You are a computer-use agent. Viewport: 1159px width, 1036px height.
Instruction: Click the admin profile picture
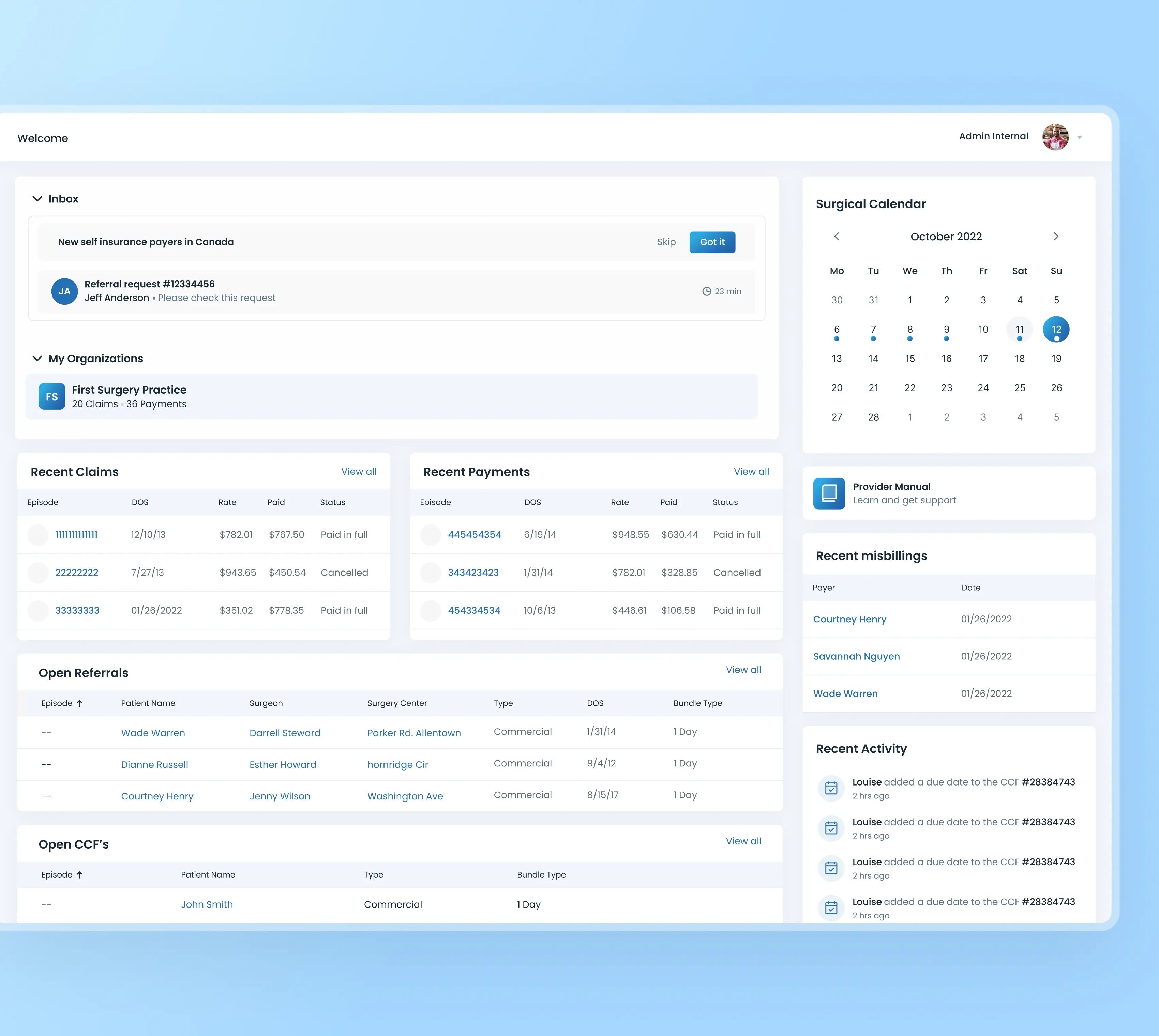(x=1055, y=137)
